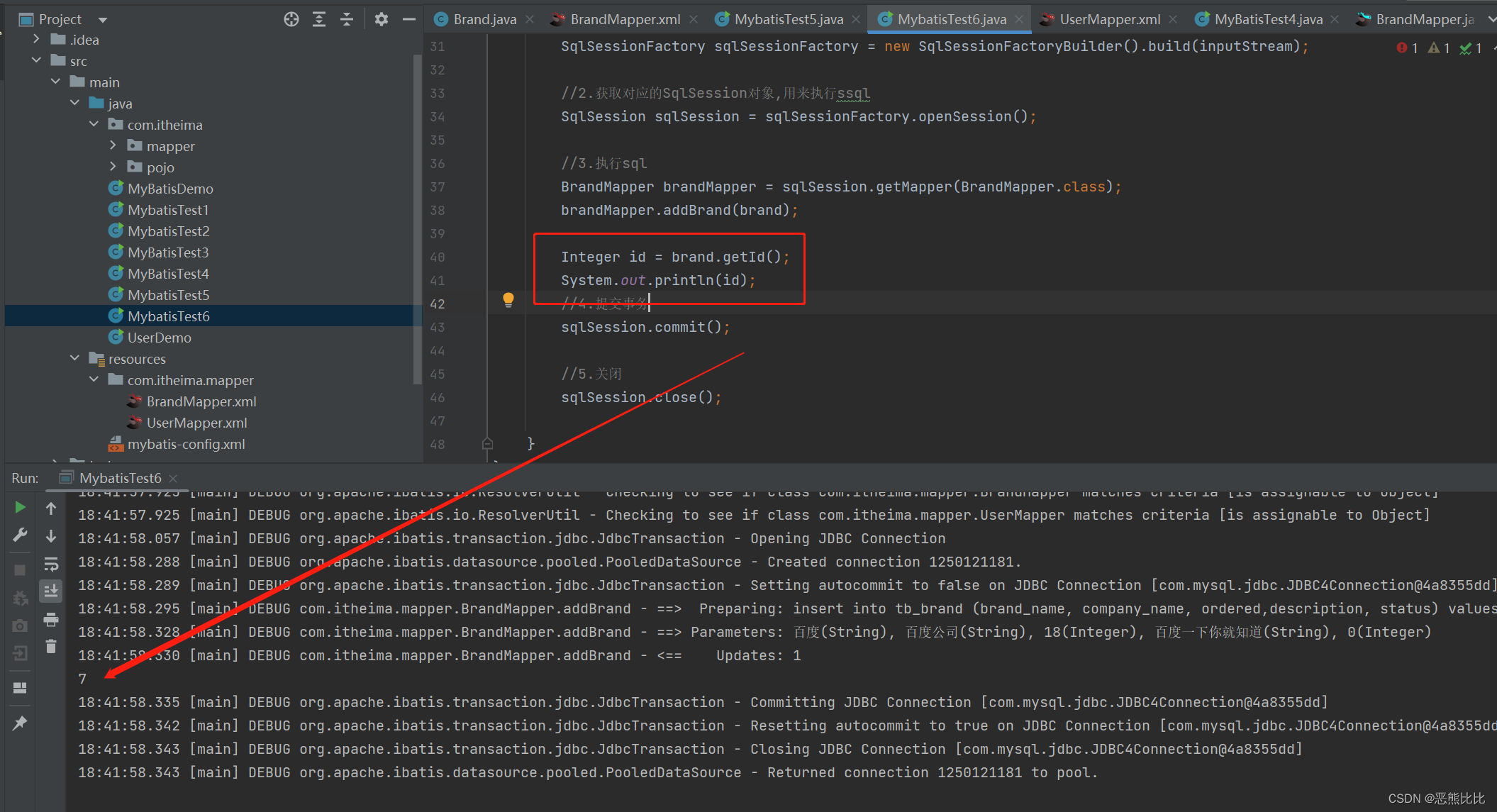
Task: Collapse the src folder
Action: tap(37, 61)
